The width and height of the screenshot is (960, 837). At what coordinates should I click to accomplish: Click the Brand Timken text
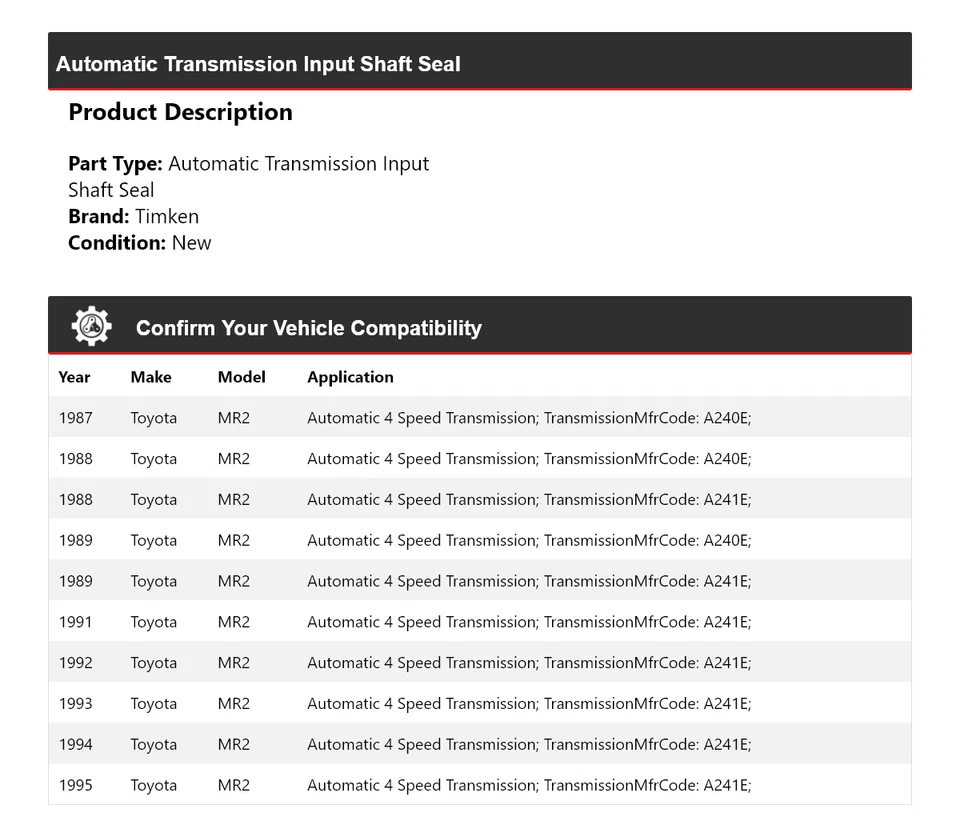coord(133,216)
